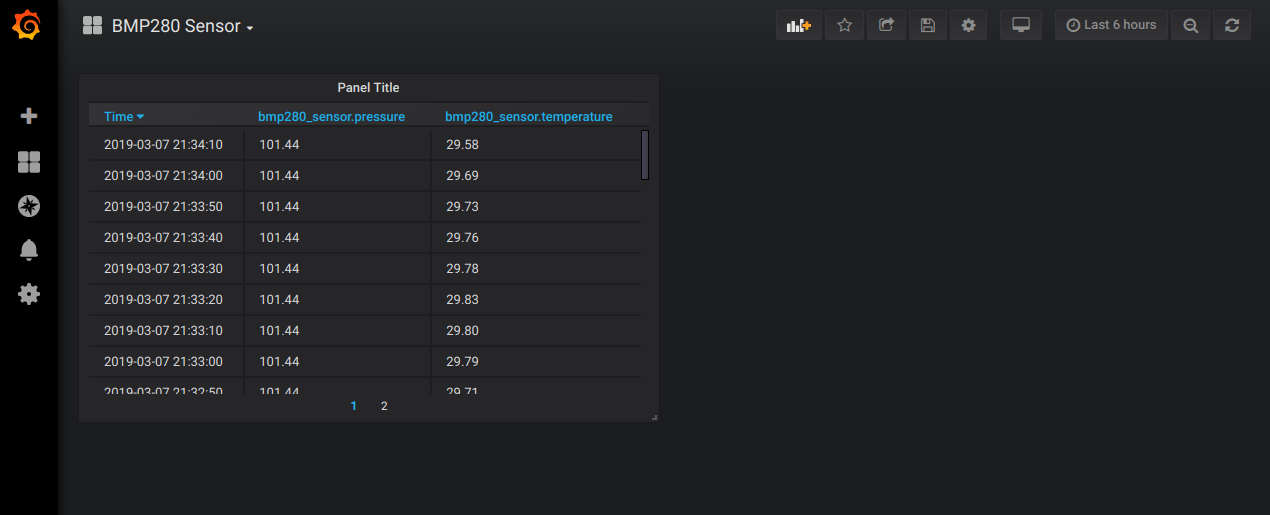Refresh the dashboard
1270x515 pixels.
pos(1232,26)
